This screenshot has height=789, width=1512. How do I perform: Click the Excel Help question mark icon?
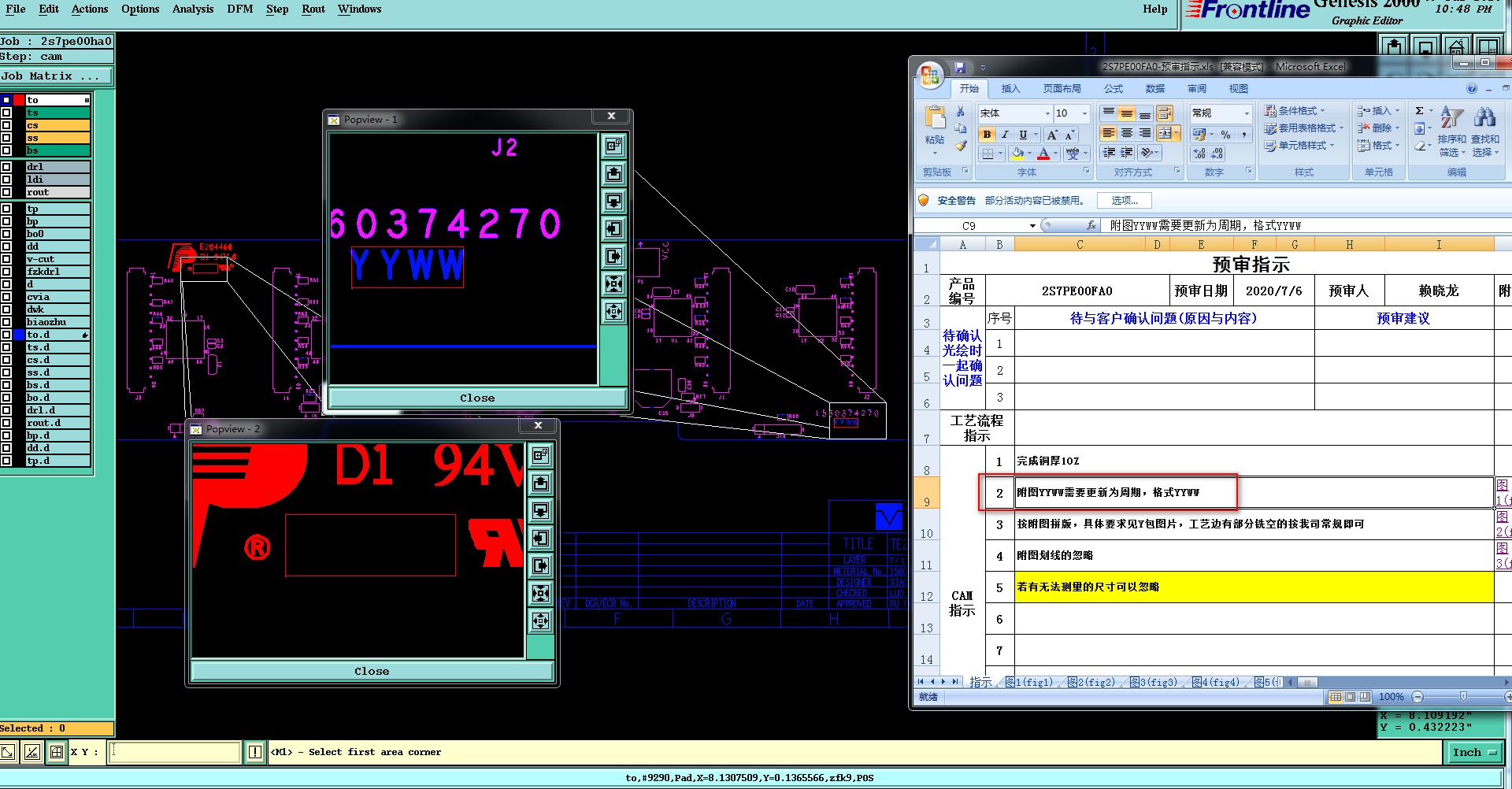coord(1472,89)
